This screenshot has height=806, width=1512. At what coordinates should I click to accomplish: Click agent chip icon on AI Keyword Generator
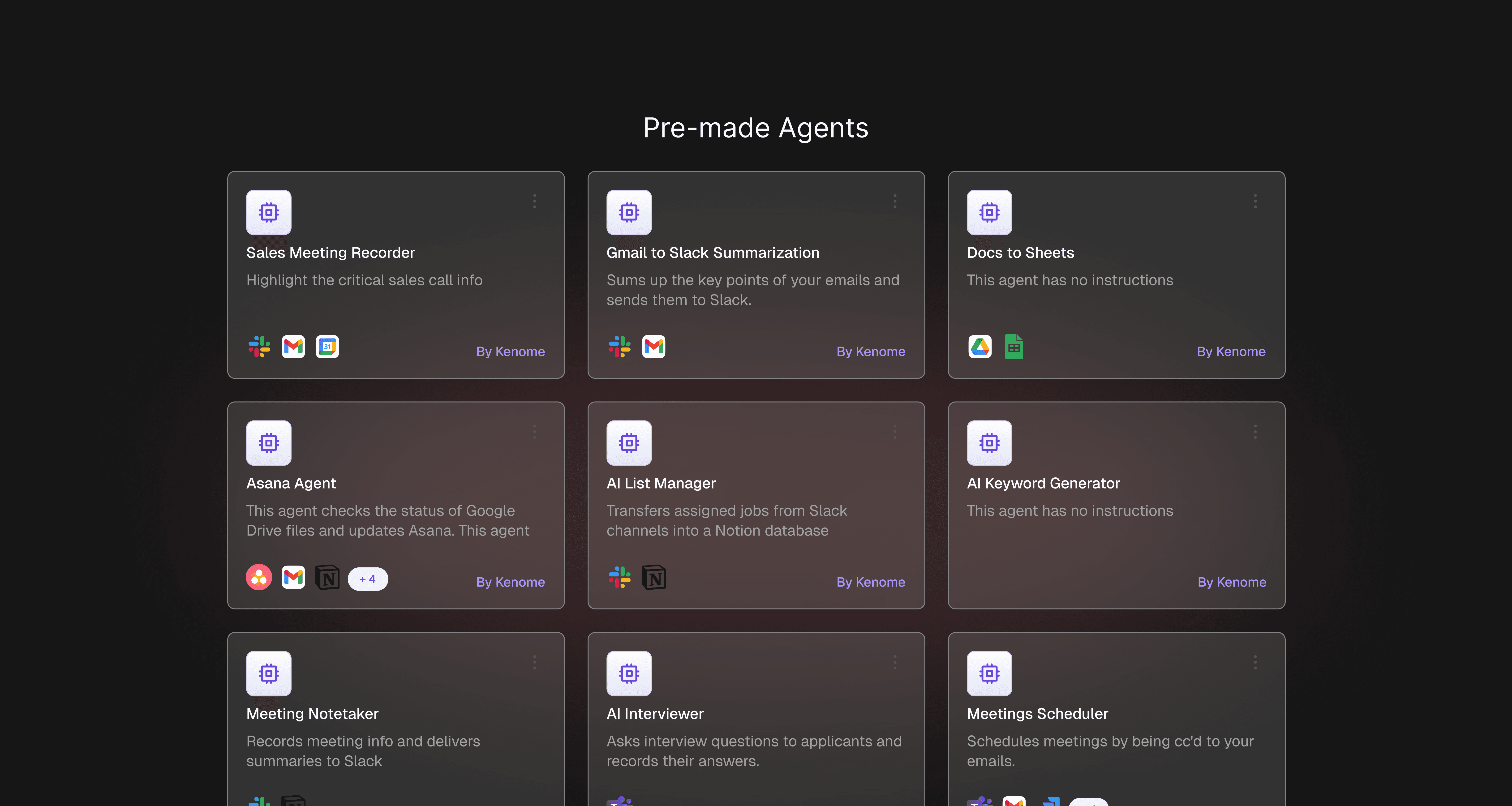tap(989, 443)
